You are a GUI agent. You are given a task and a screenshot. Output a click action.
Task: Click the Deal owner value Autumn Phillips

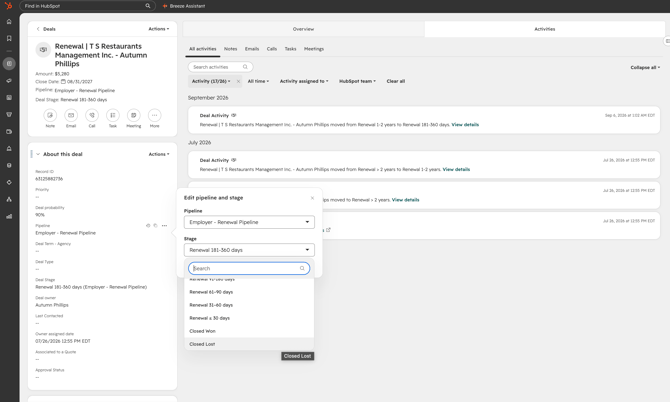point(52,305)
